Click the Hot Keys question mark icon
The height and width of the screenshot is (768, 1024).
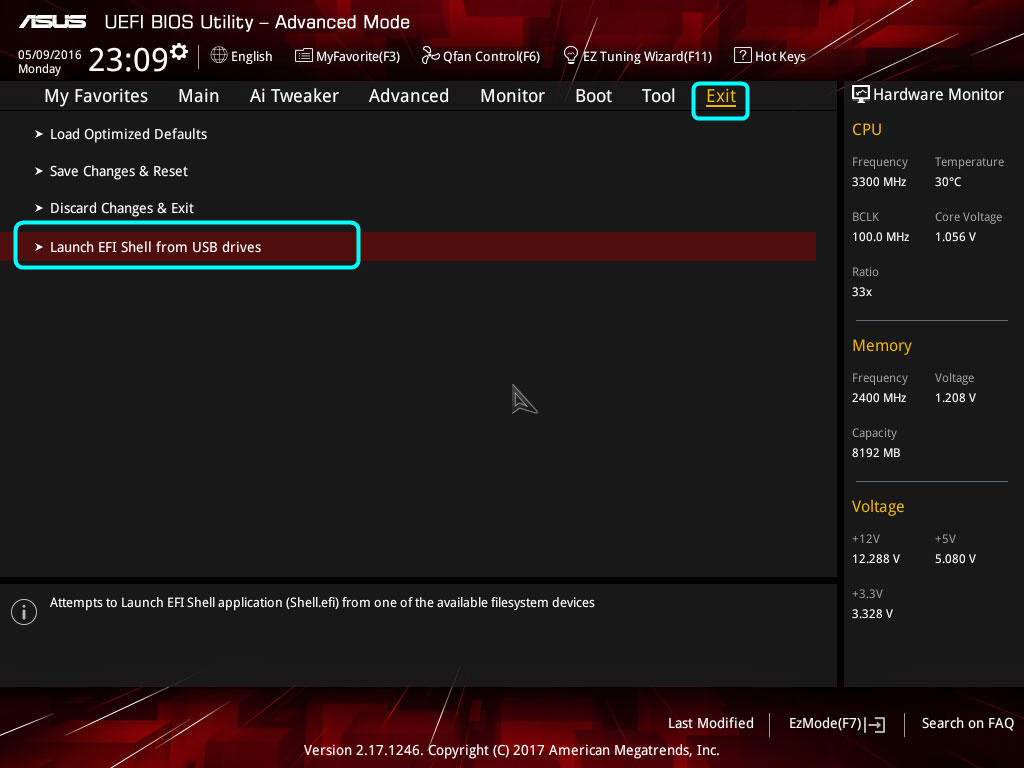point(743,56)
